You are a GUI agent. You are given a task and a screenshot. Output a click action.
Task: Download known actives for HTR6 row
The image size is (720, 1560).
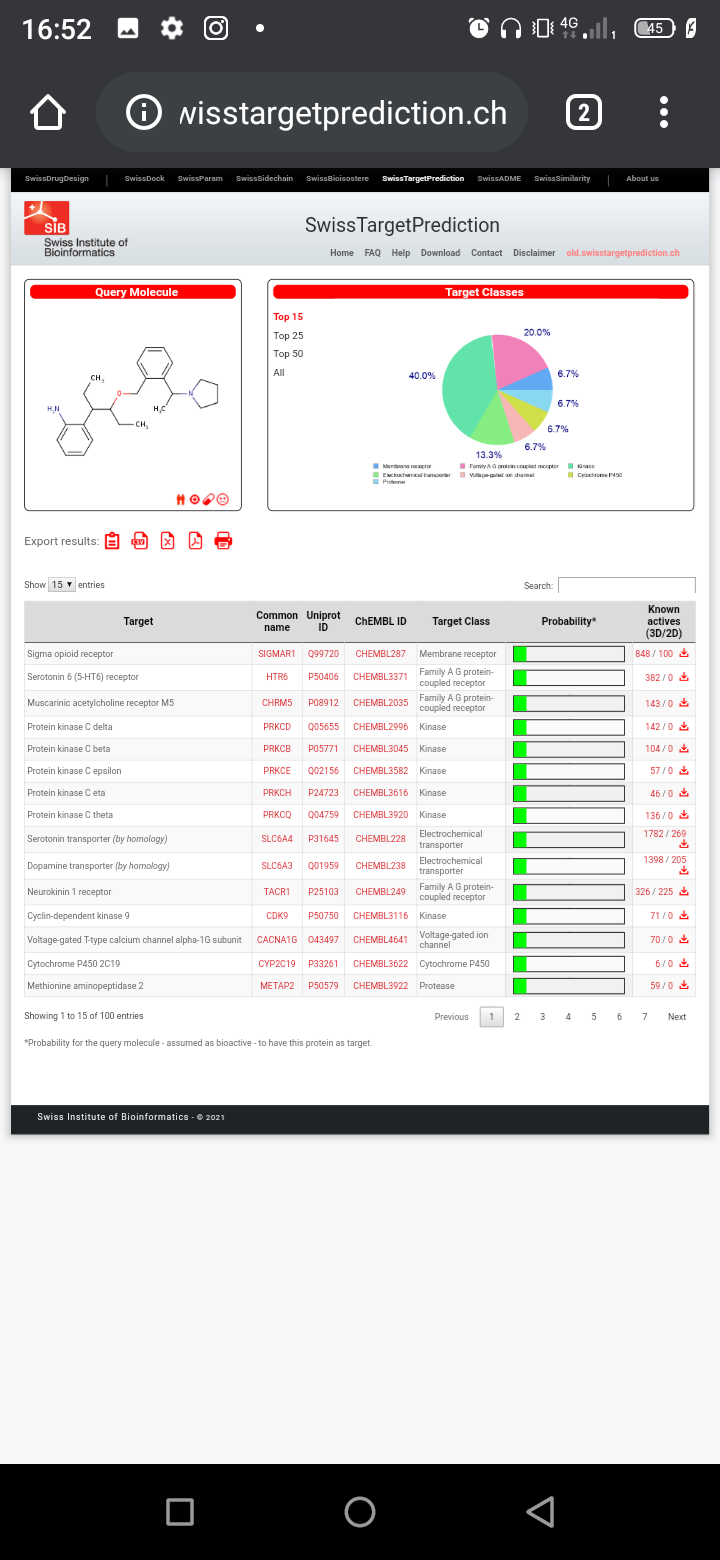(684, 677)
